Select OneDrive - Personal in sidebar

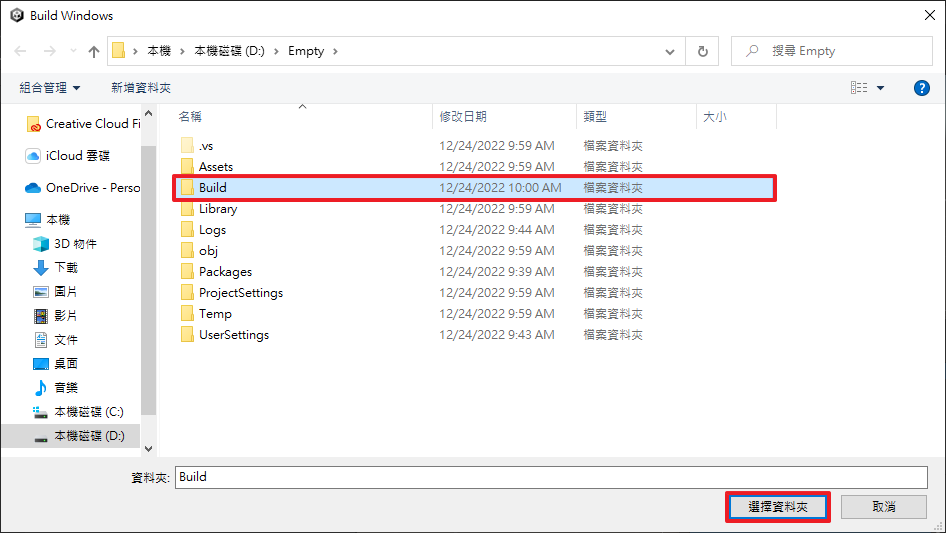pyautogui.click(x=83, y=188)
